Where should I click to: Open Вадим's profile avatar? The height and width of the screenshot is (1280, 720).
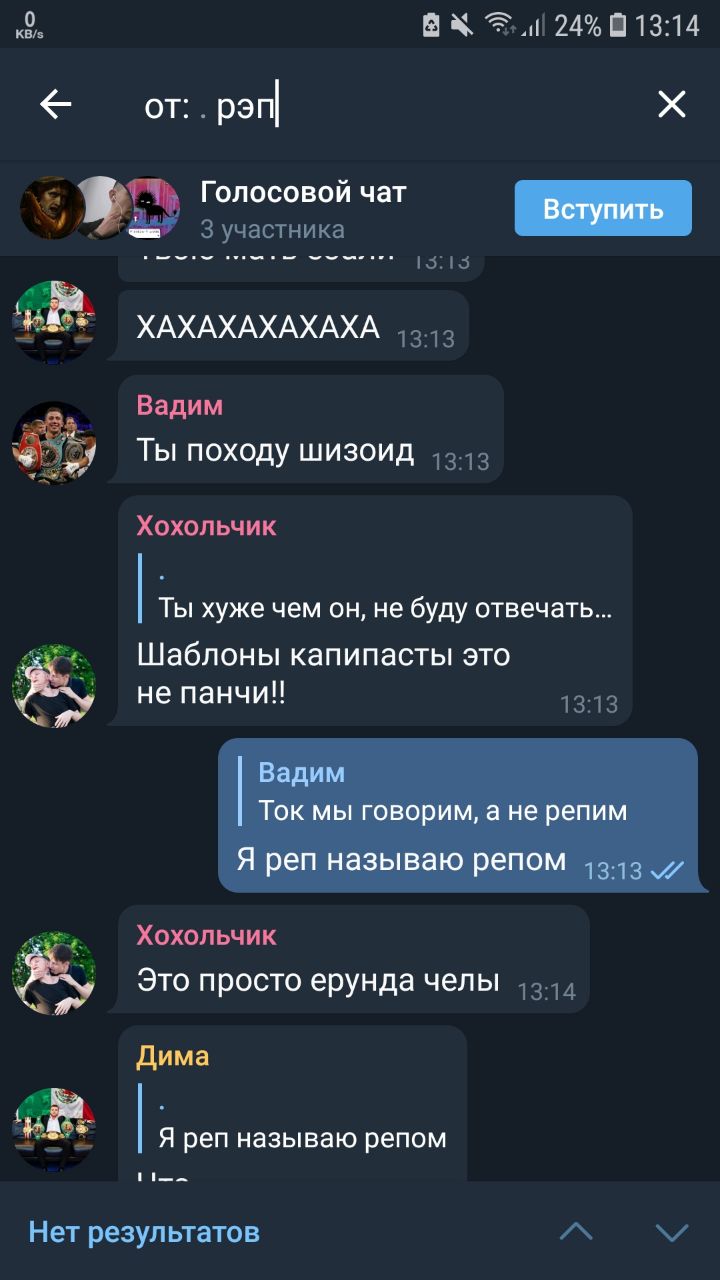pos(54,442)
